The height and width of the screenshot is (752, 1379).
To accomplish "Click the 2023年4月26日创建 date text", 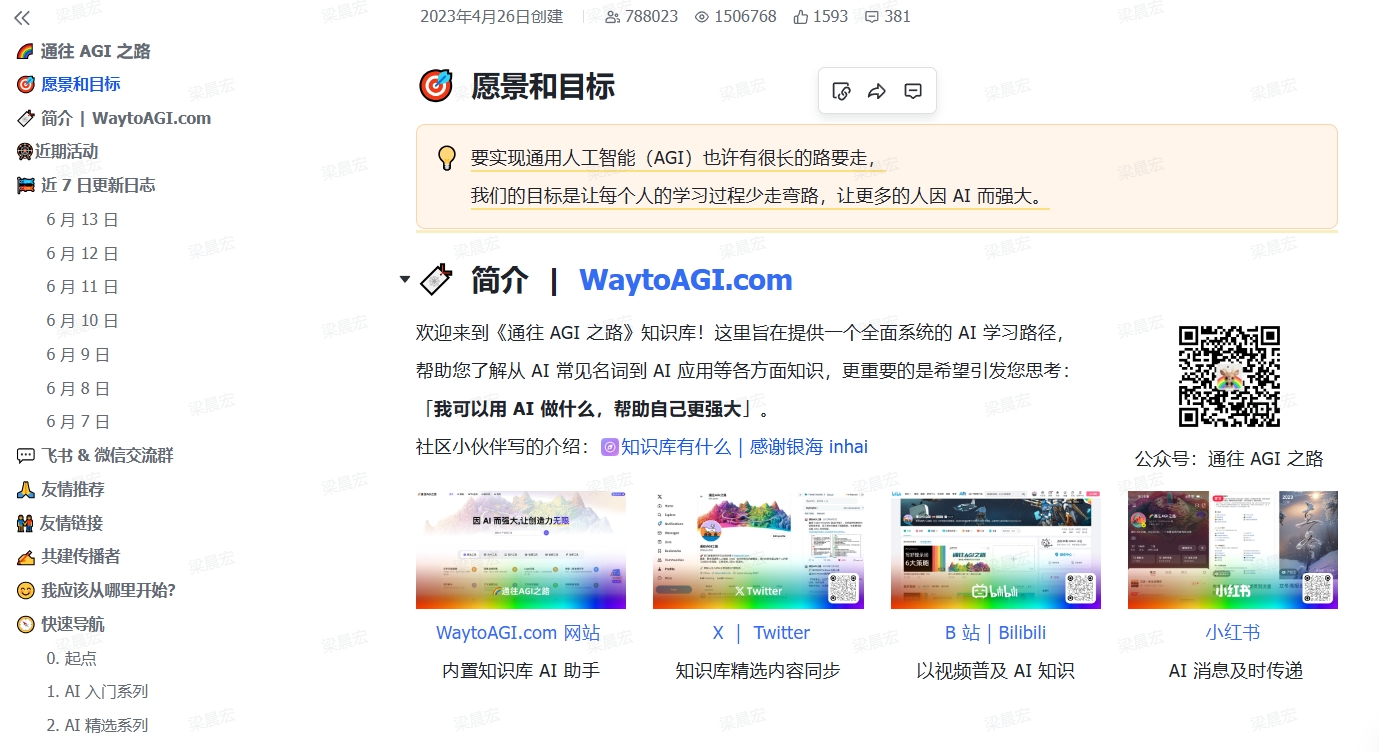I will point(491,16).
